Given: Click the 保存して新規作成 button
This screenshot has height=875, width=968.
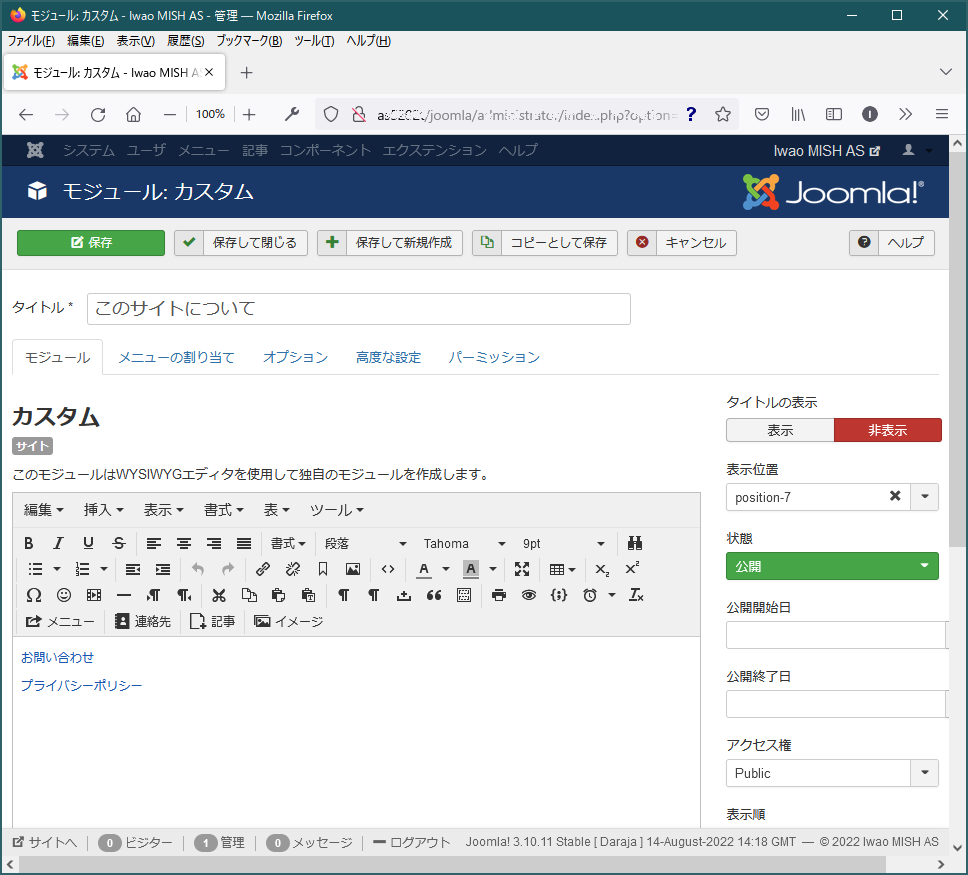Looking at the screenshot, I should (x=390, y=243).
